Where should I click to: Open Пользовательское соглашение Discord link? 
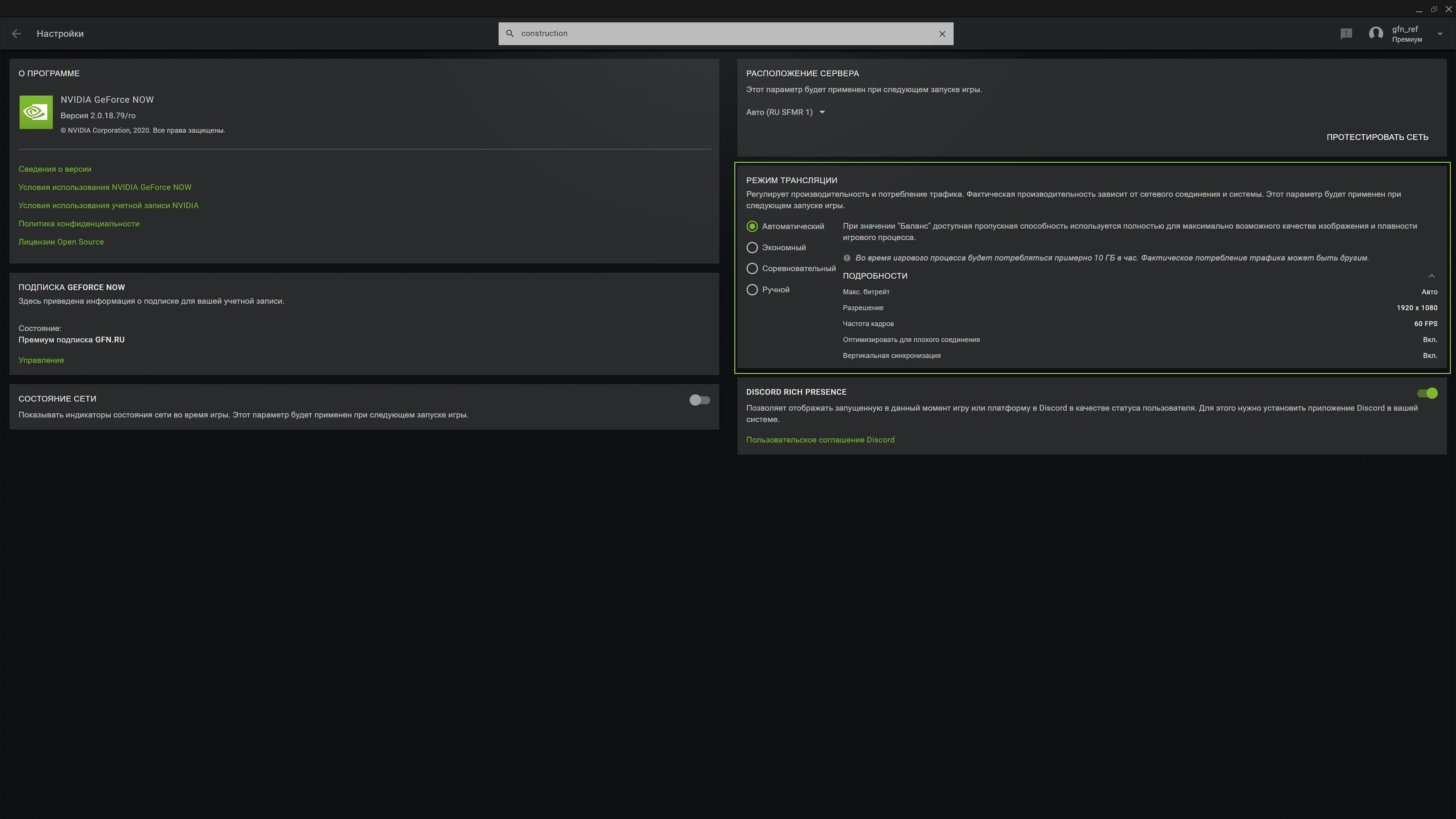(820, 440)
